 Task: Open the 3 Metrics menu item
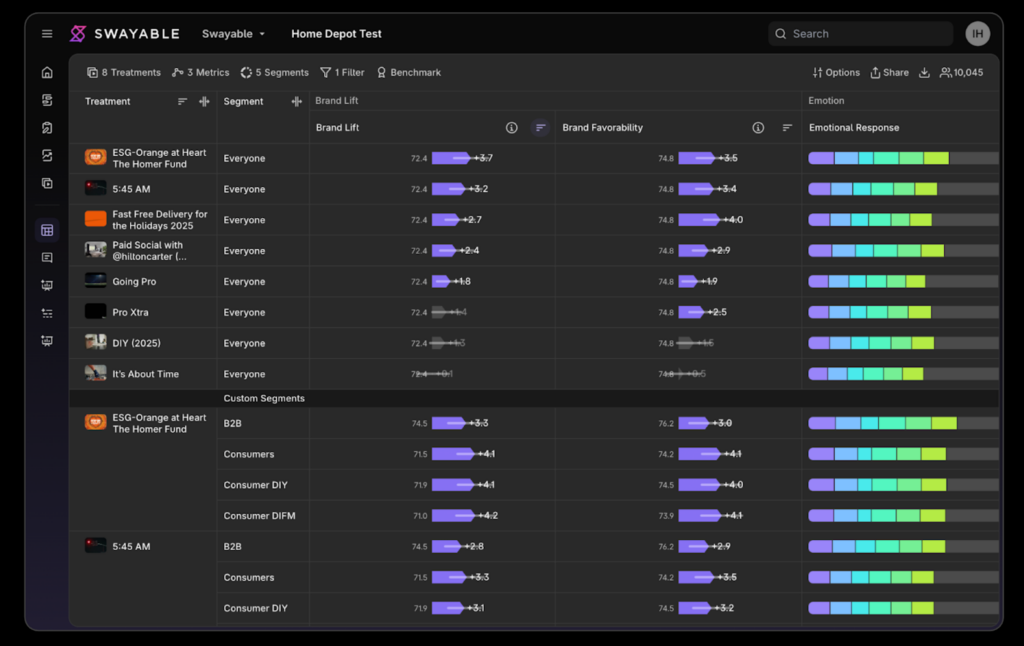[200, 73]
